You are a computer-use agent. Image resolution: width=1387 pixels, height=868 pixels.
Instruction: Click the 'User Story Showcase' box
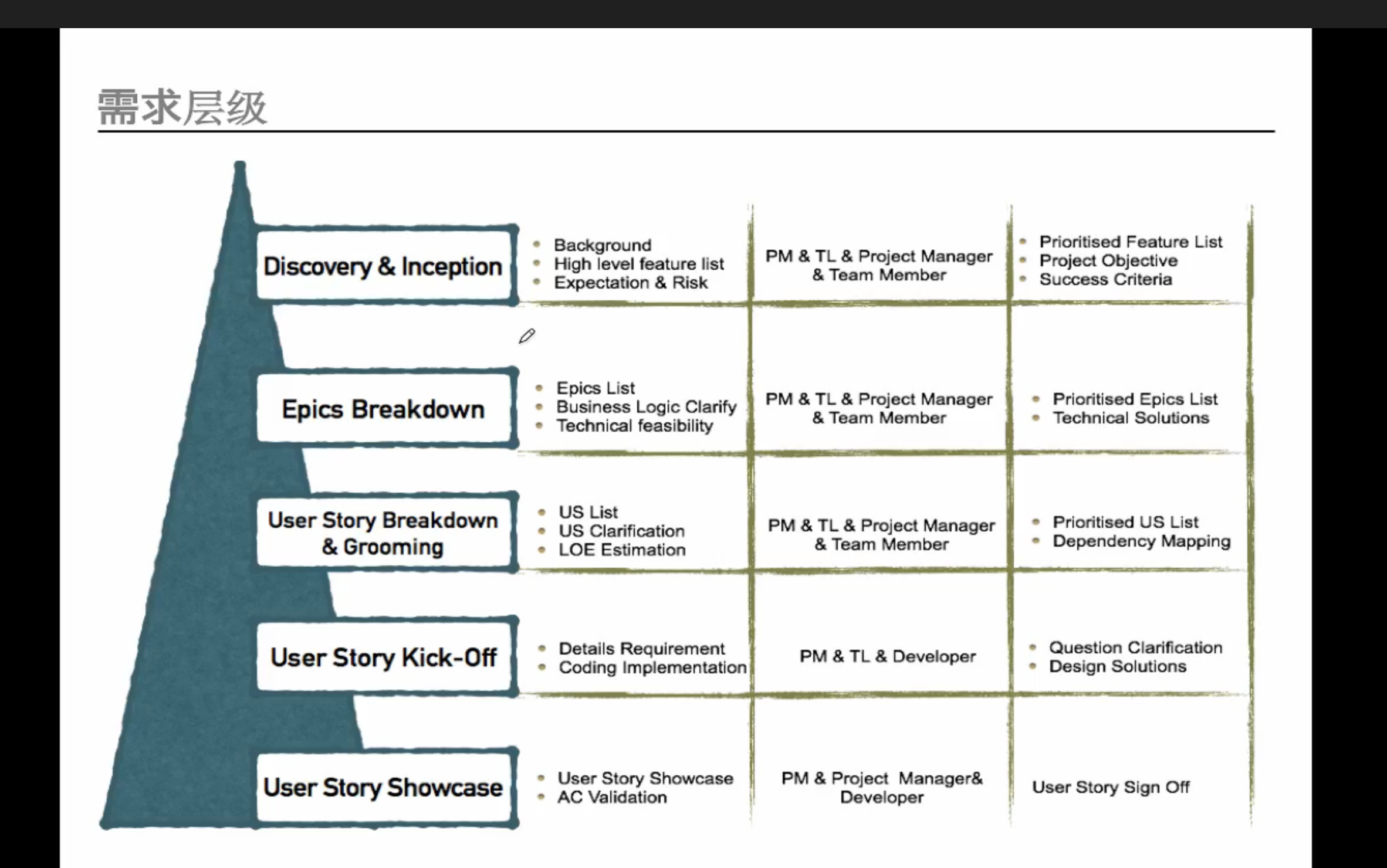(x=384, y=787)
